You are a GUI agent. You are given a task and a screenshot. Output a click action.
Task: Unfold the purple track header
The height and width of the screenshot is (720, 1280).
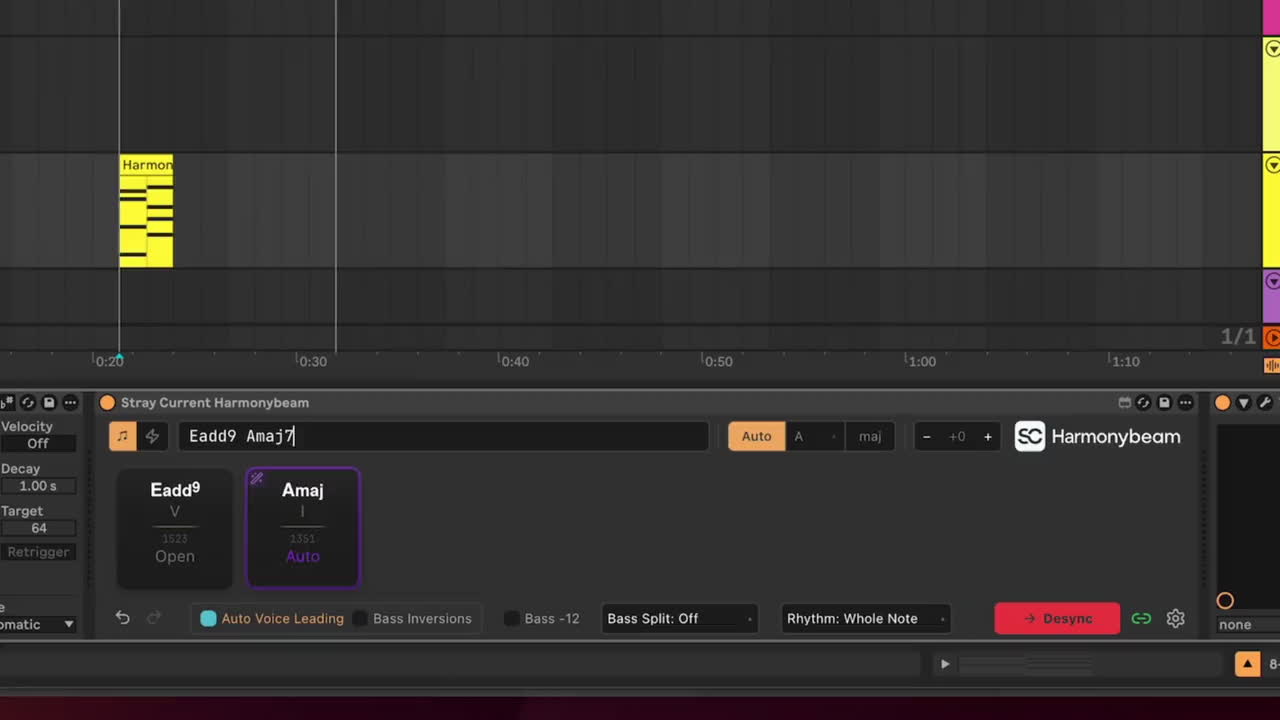1272,282
